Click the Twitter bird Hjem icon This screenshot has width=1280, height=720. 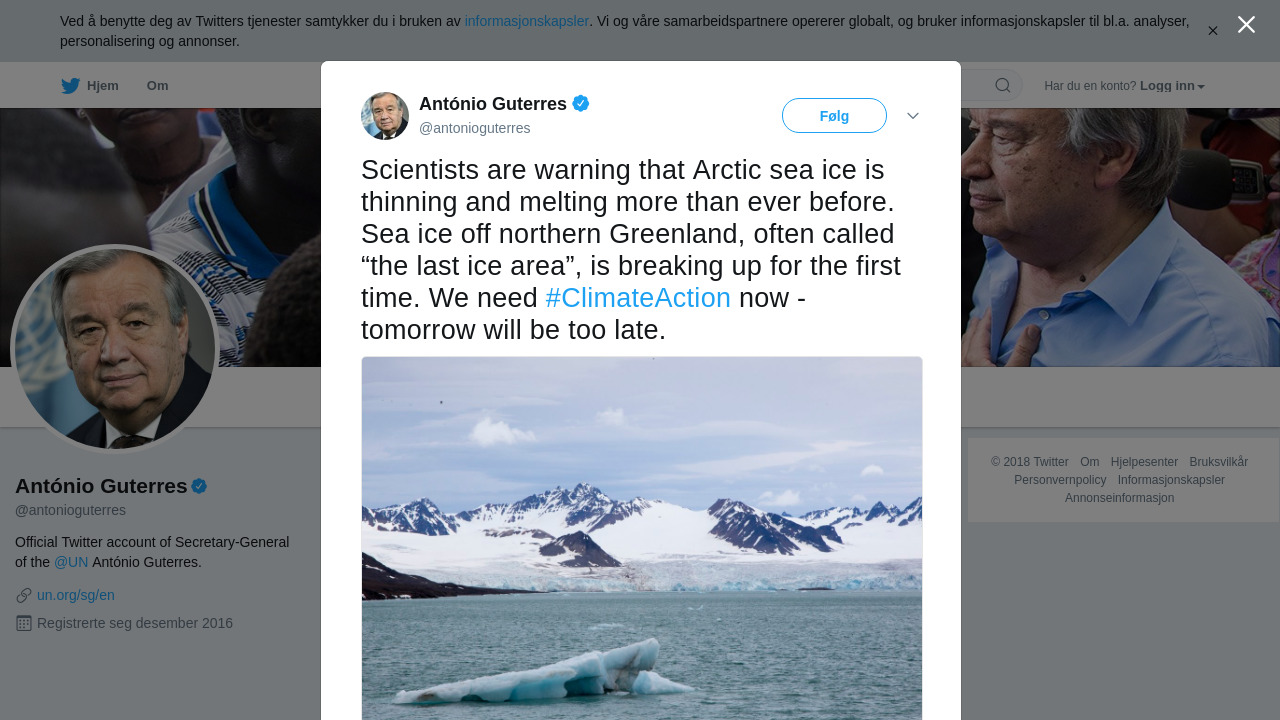(x=70, y=86)
